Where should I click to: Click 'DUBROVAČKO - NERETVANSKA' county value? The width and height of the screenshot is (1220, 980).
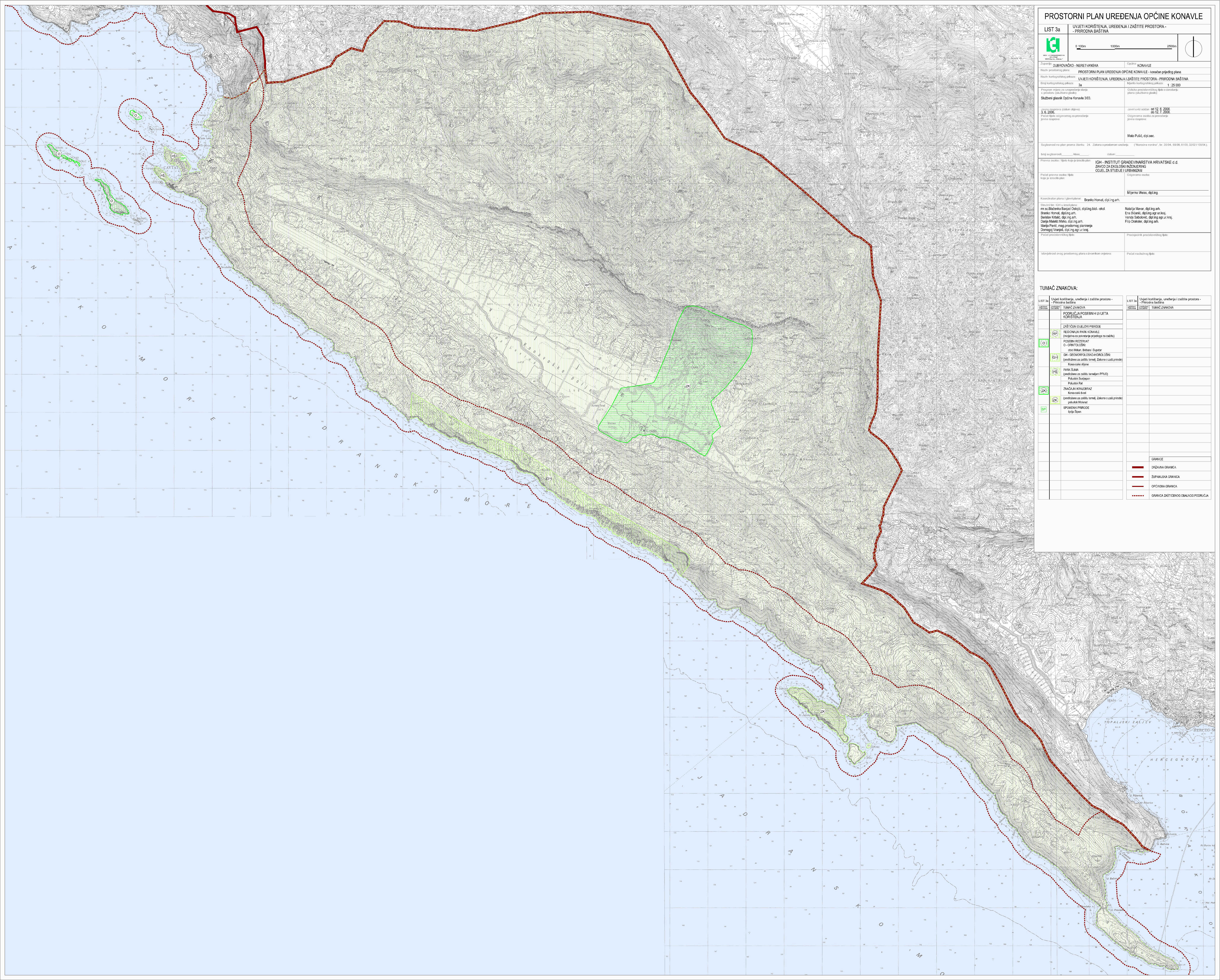[1076, 66]
